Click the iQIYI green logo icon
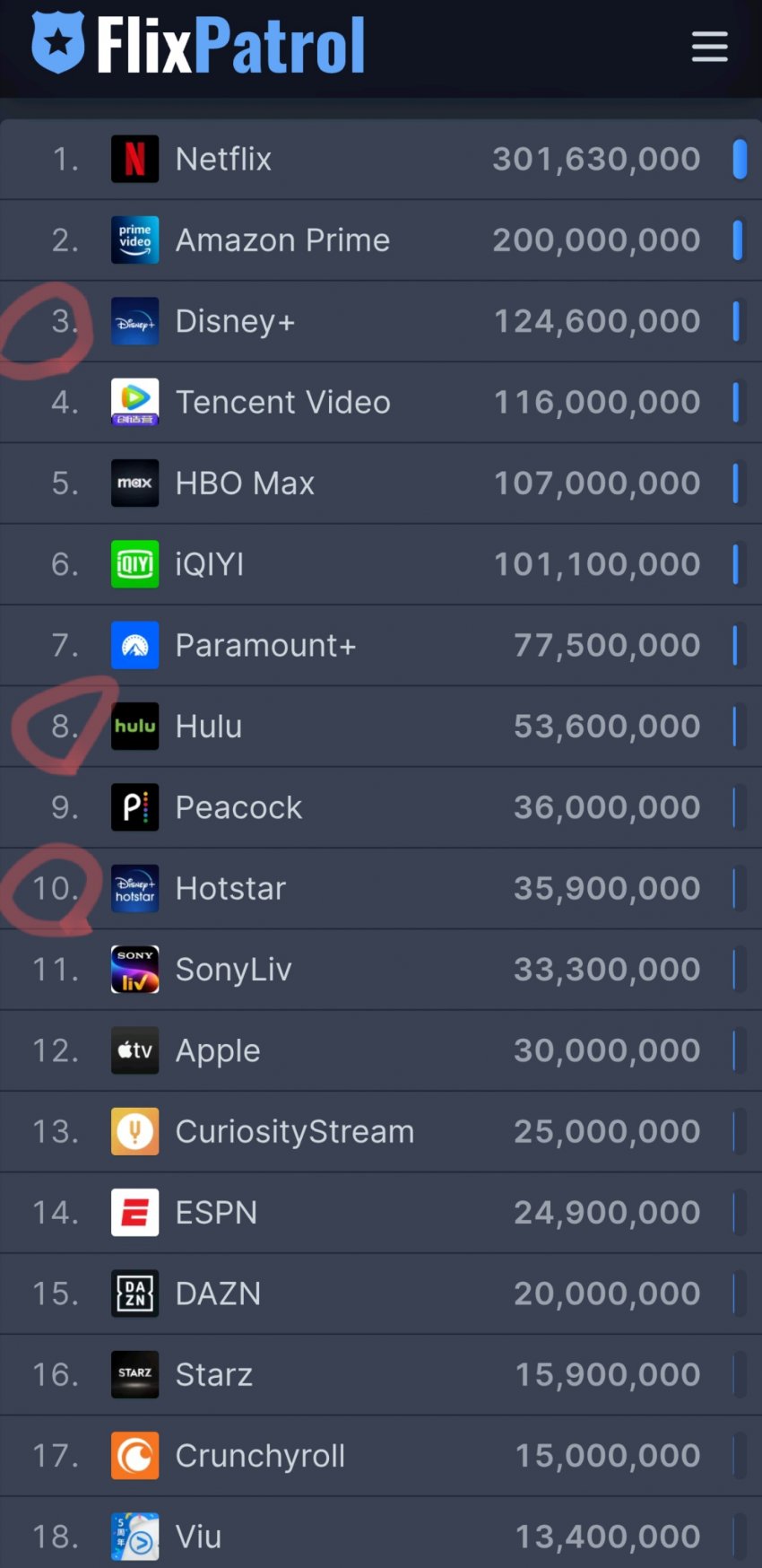 [134, 564]
